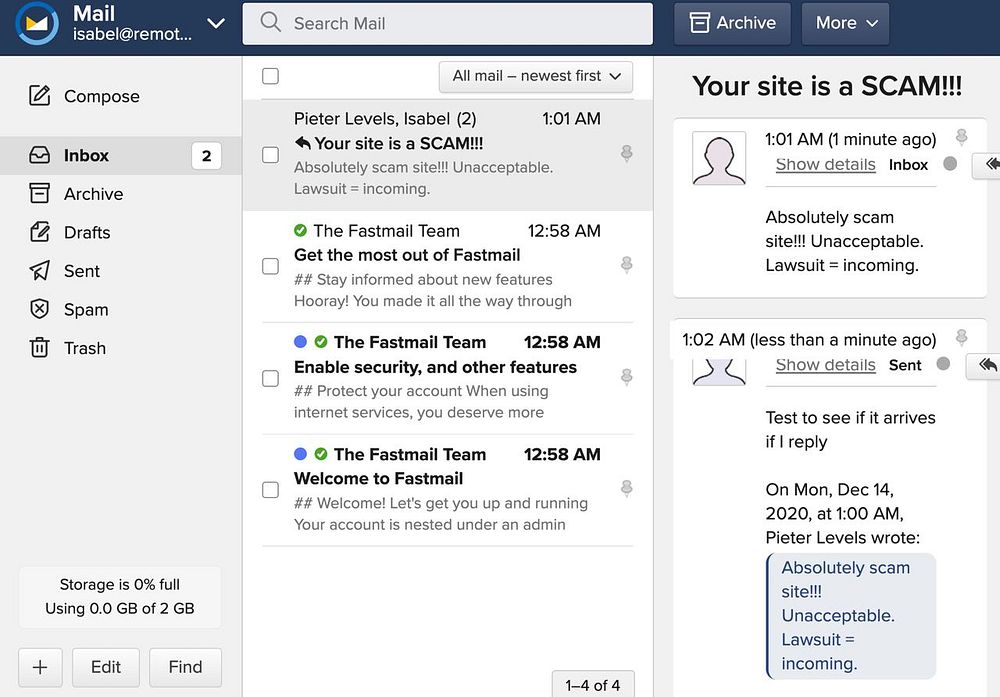This screenshot has height=697, width=1000.
Task: Click the Search Mail field
Action: tap(448, 23)
